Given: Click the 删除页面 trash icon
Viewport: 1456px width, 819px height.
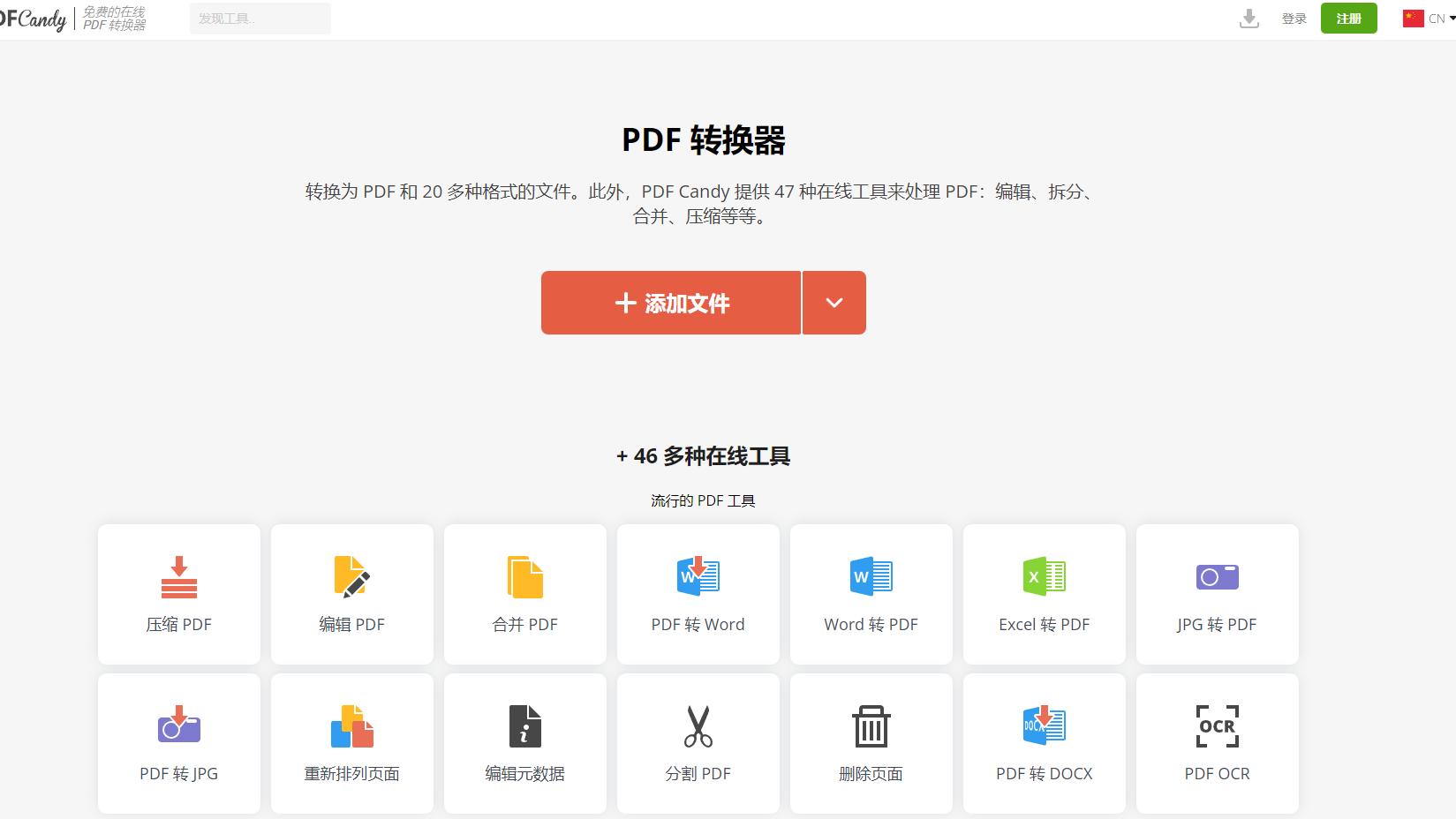Looking at the screenshot, I should point(871,726).
